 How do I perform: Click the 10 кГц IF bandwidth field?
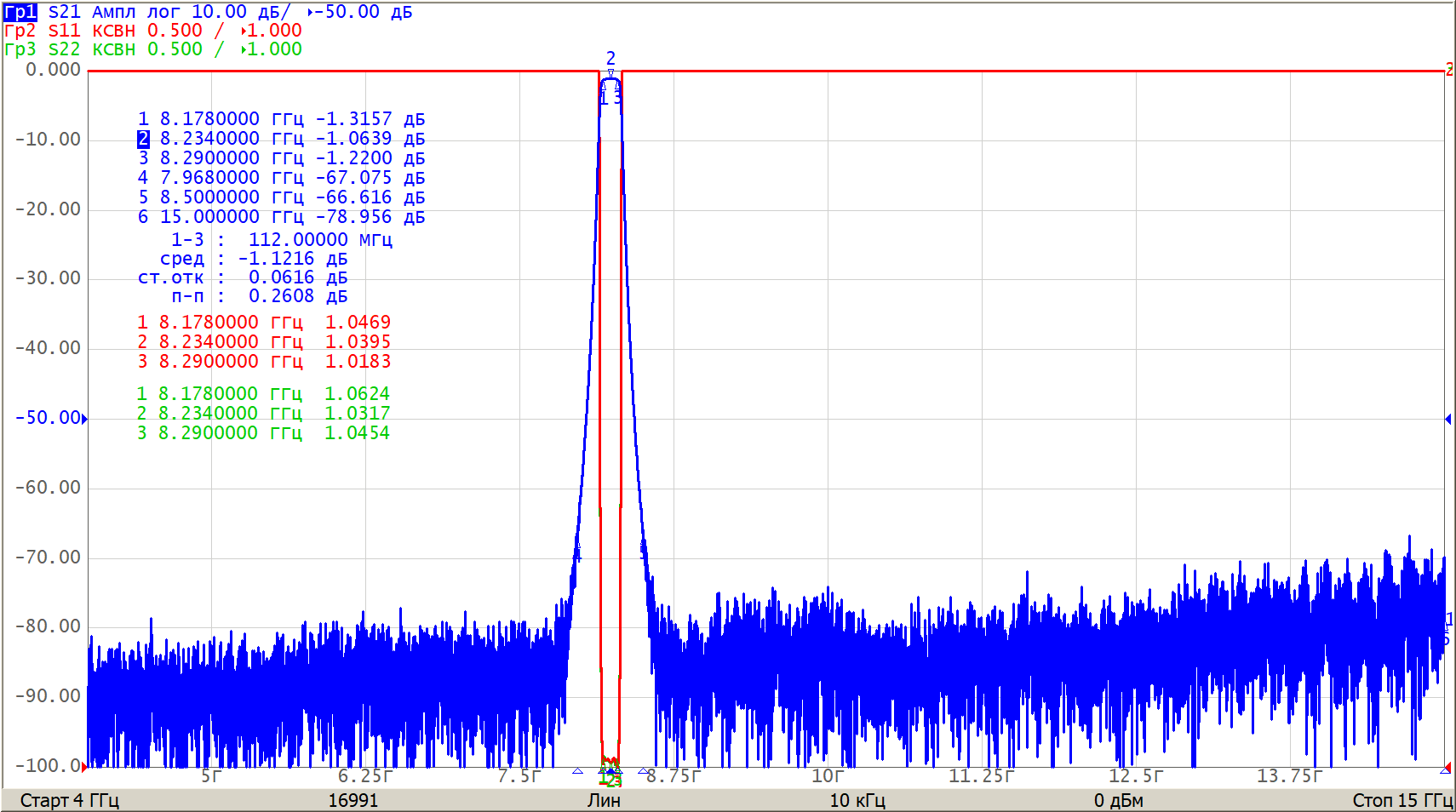pos(857,800)
